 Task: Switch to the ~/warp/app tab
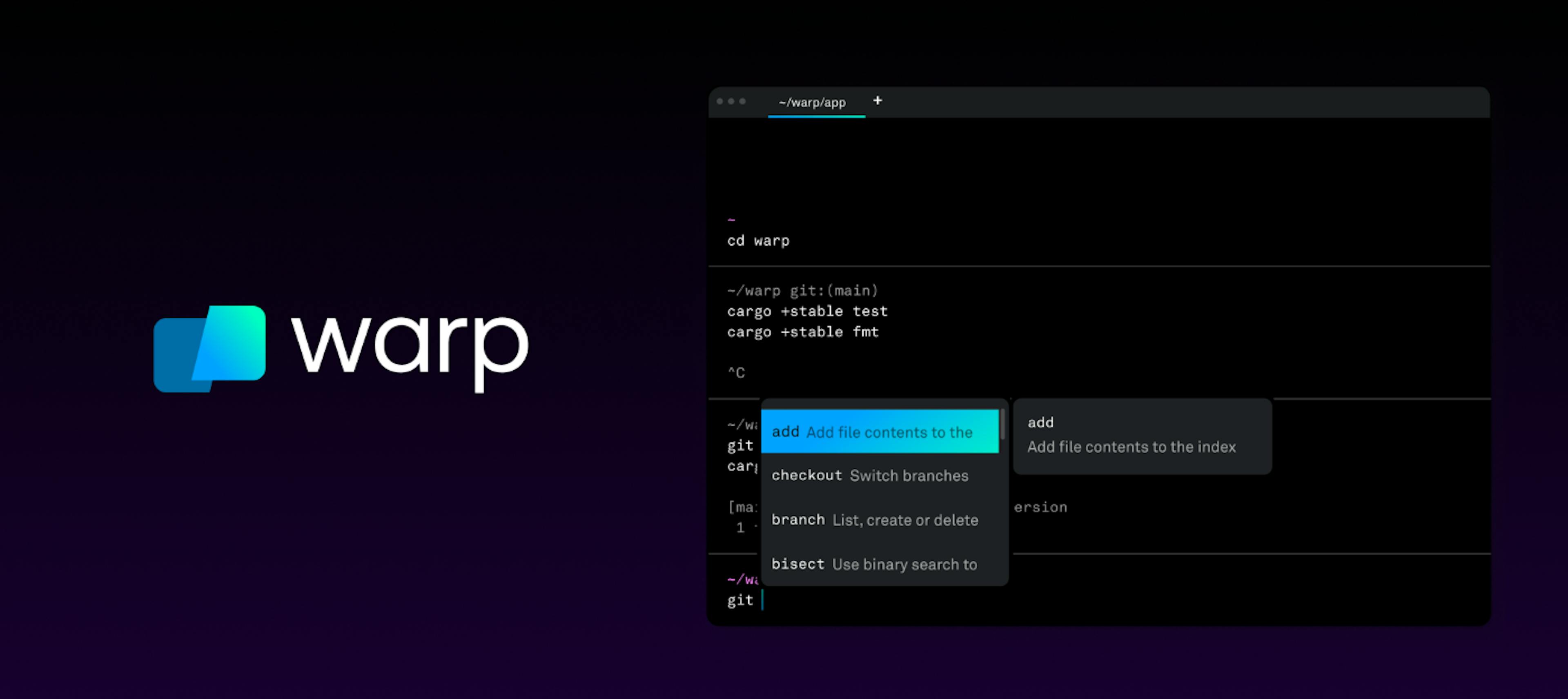(812, 102)
